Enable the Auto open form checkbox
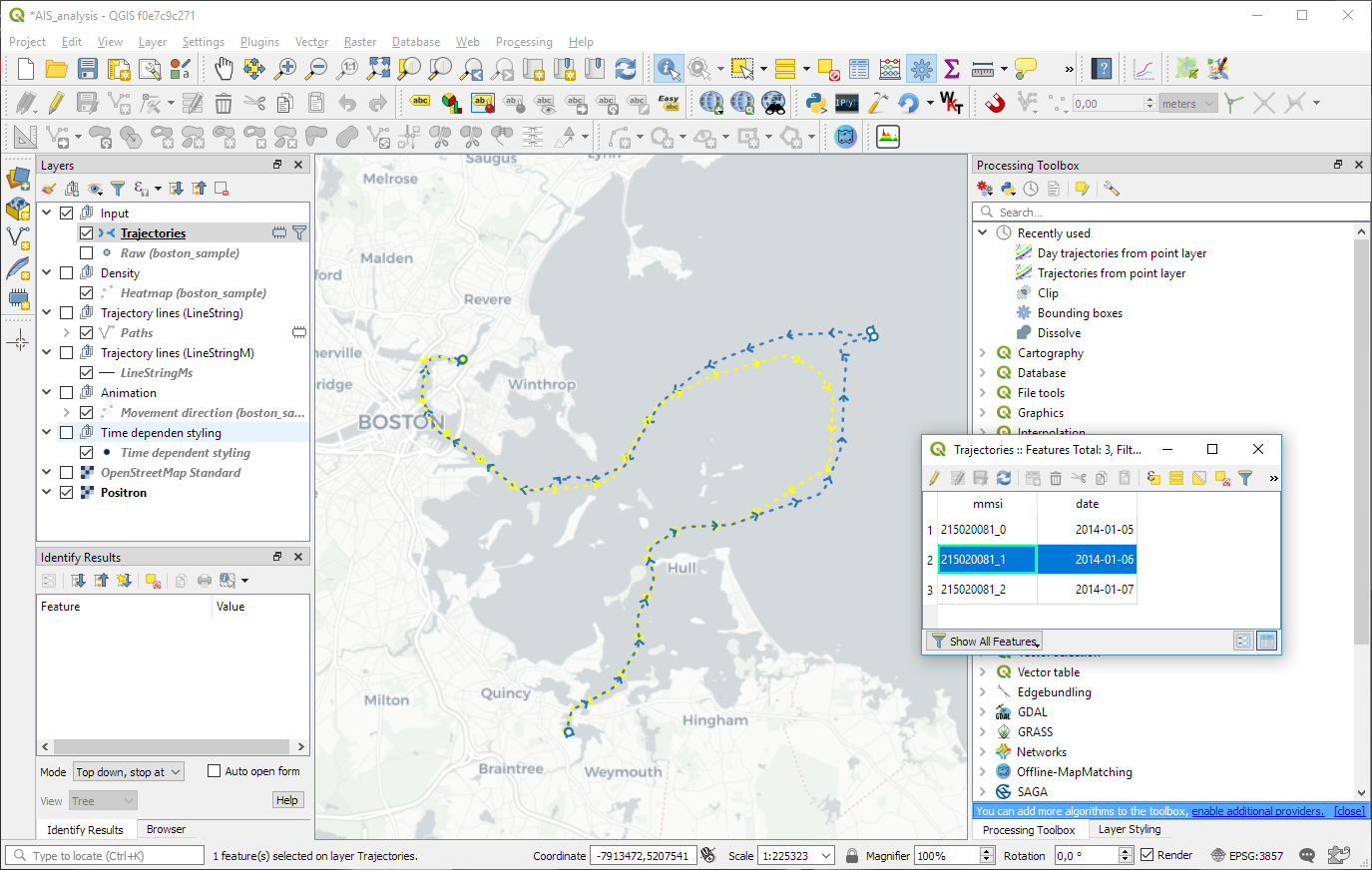The image size is (1372, 870). click(x=214, y=771)
